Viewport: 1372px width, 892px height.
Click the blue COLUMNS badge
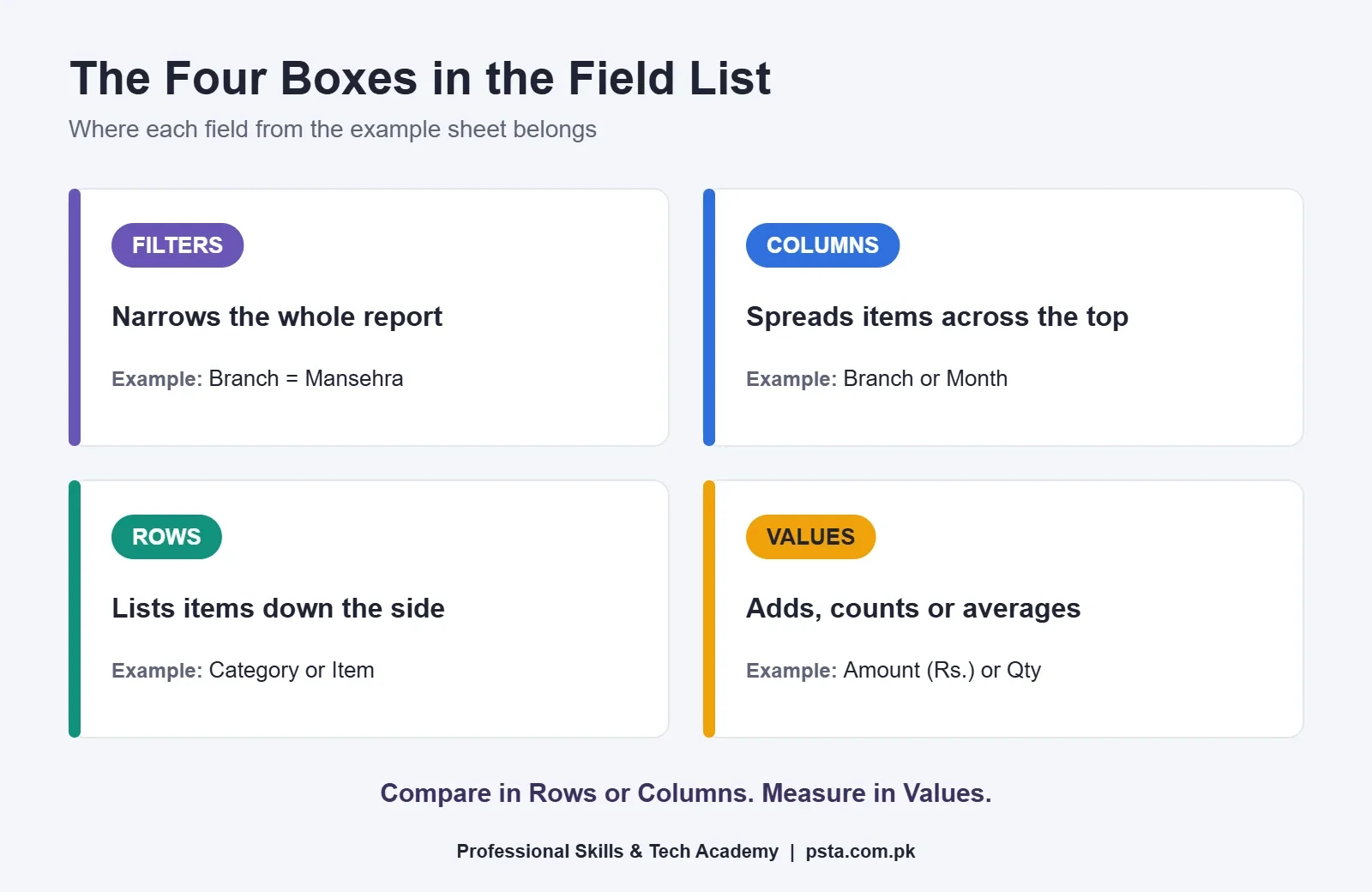coord(822,245)
